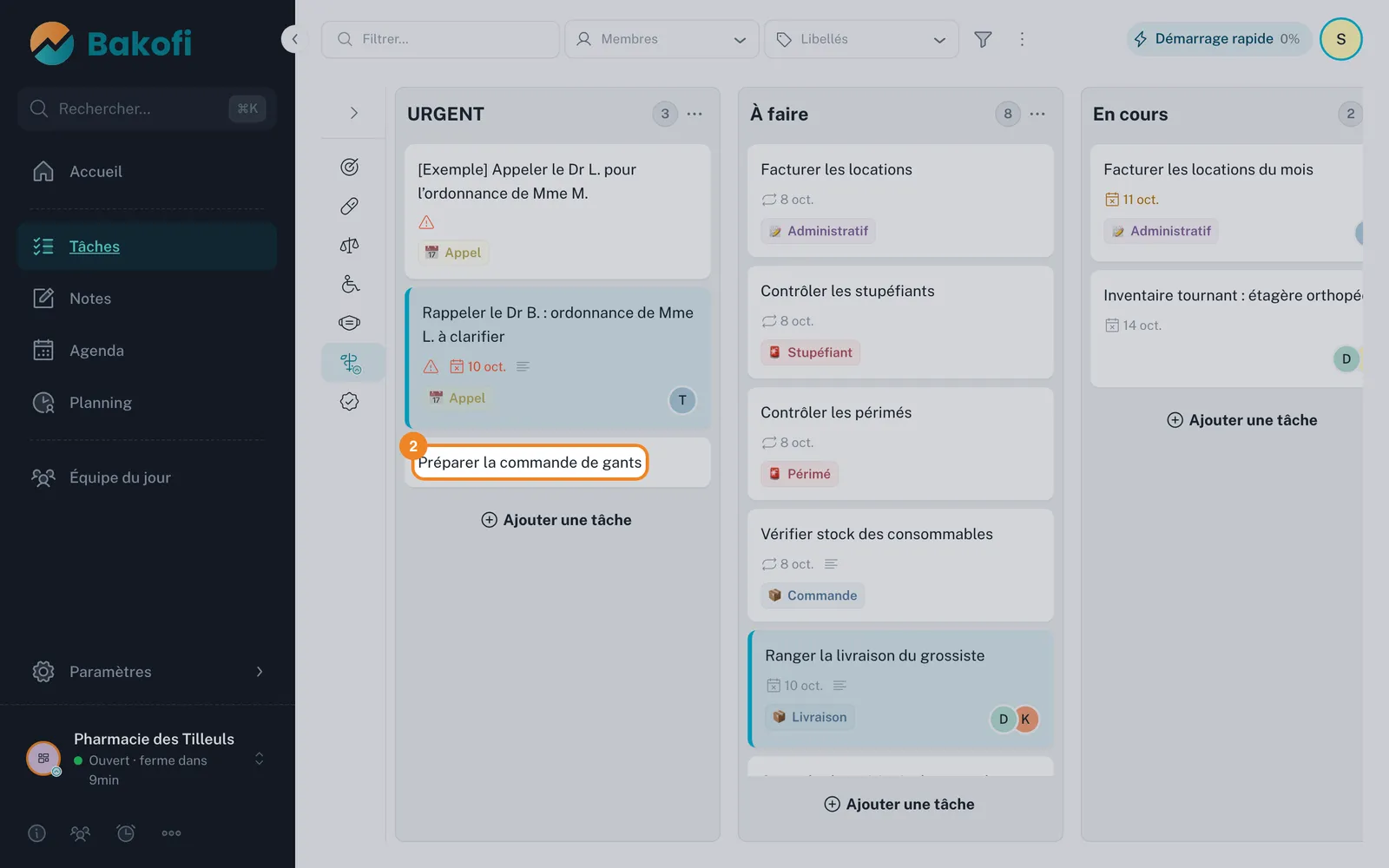
Task: Open the alarm clock icon in bottom bar
Action: [x=126, y=833]
